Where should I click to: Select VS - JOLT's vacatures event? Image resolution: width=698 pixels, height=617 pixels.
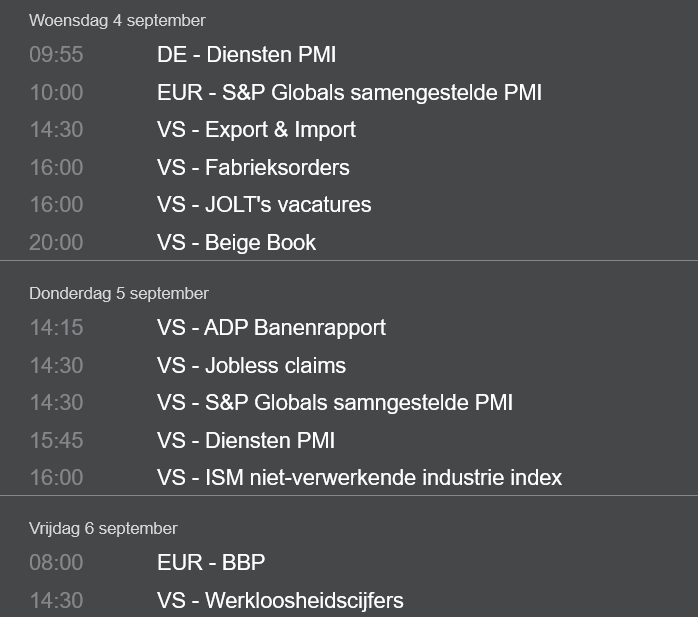[264, 205]
